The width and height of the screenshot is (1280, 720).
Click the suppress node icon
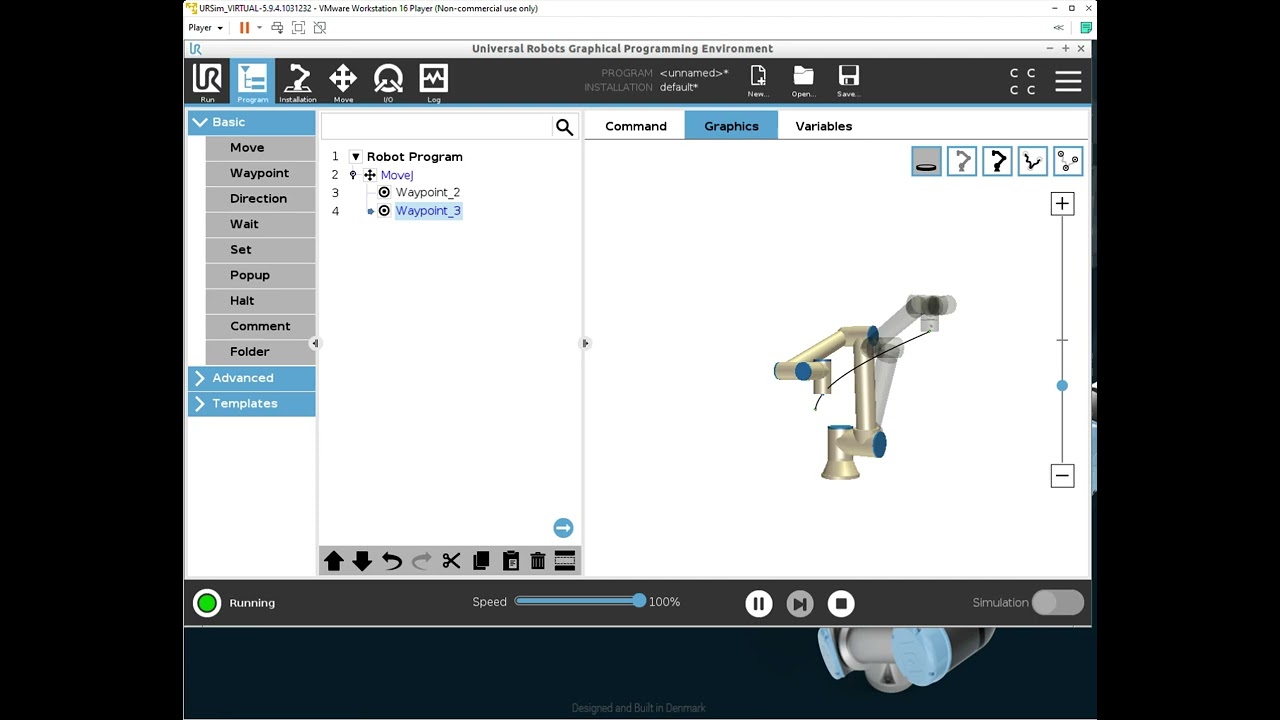pos(565,561)
